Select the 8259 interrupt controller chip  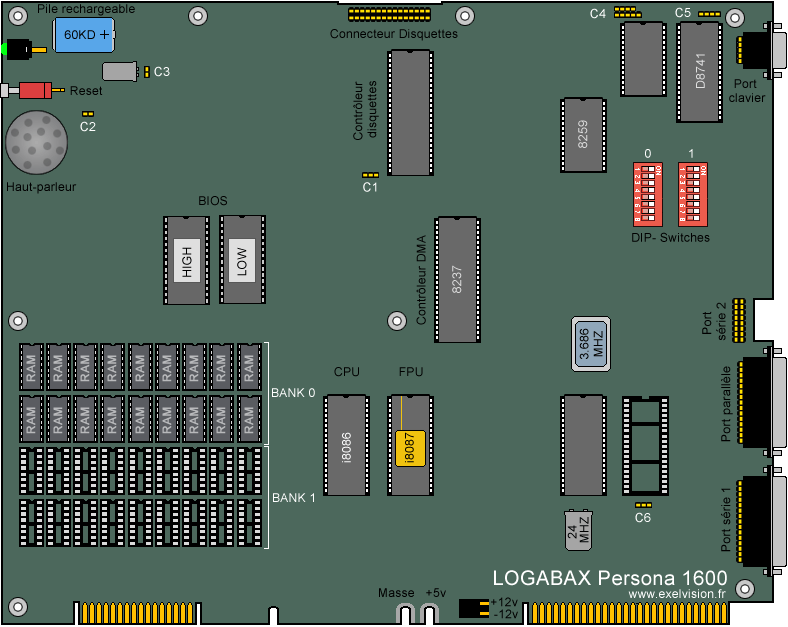pos(583,135)
